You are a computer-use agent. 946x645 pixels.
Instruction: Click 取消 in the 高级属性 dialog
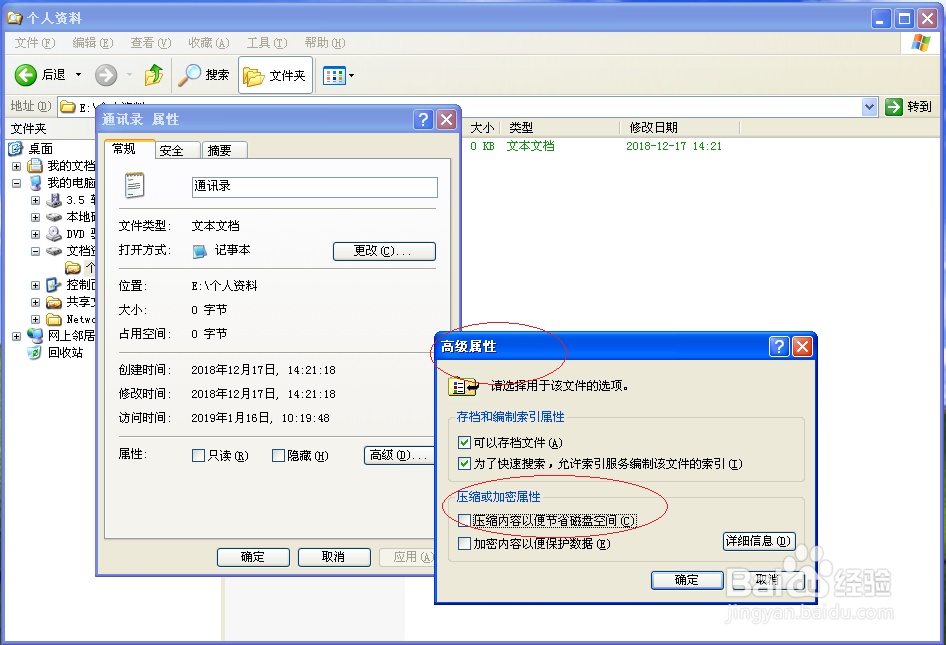coord(768,580)
